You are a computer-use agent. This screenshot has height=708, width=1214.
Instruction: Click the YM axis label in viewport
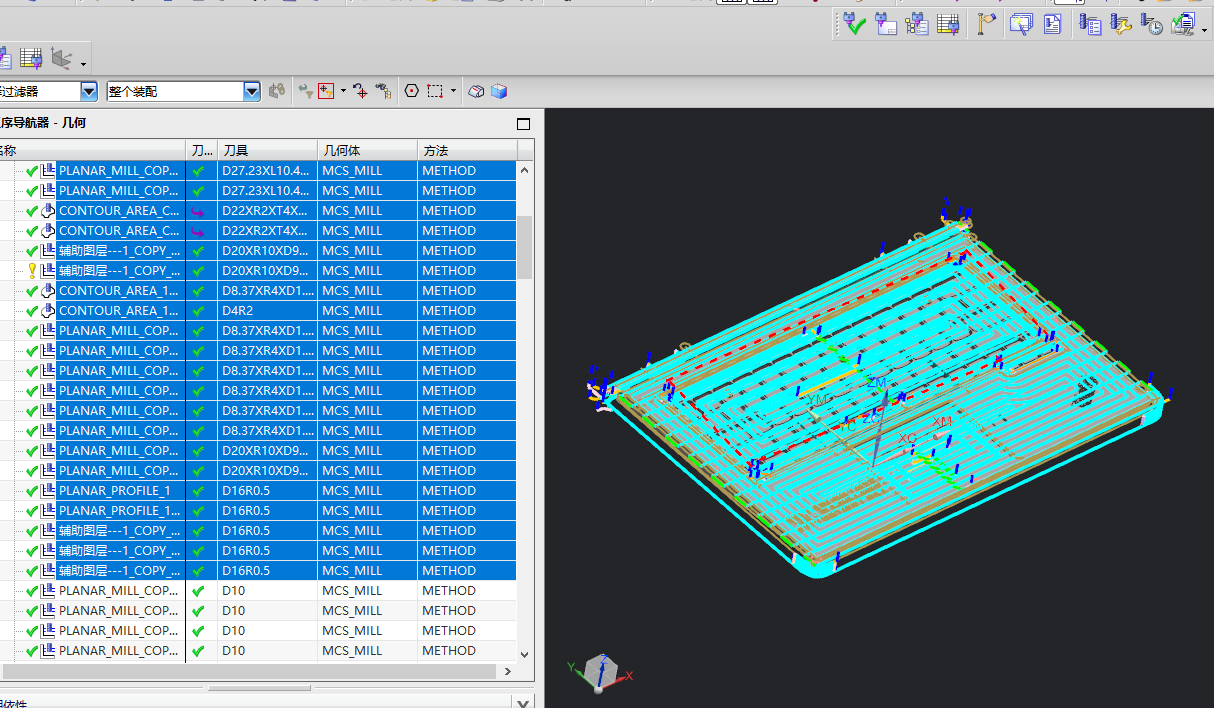[818, 400]
